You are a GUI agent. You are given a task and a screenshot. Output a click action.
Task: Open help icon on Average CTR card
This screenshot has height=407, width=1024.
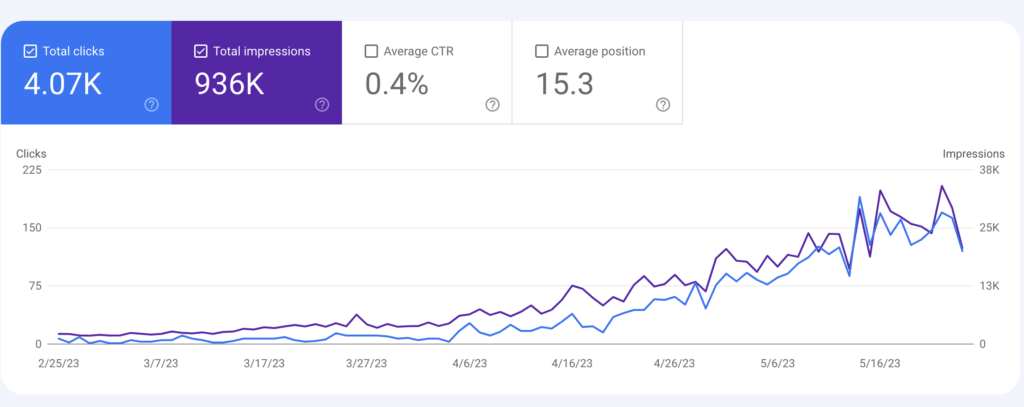coord(492,105)
